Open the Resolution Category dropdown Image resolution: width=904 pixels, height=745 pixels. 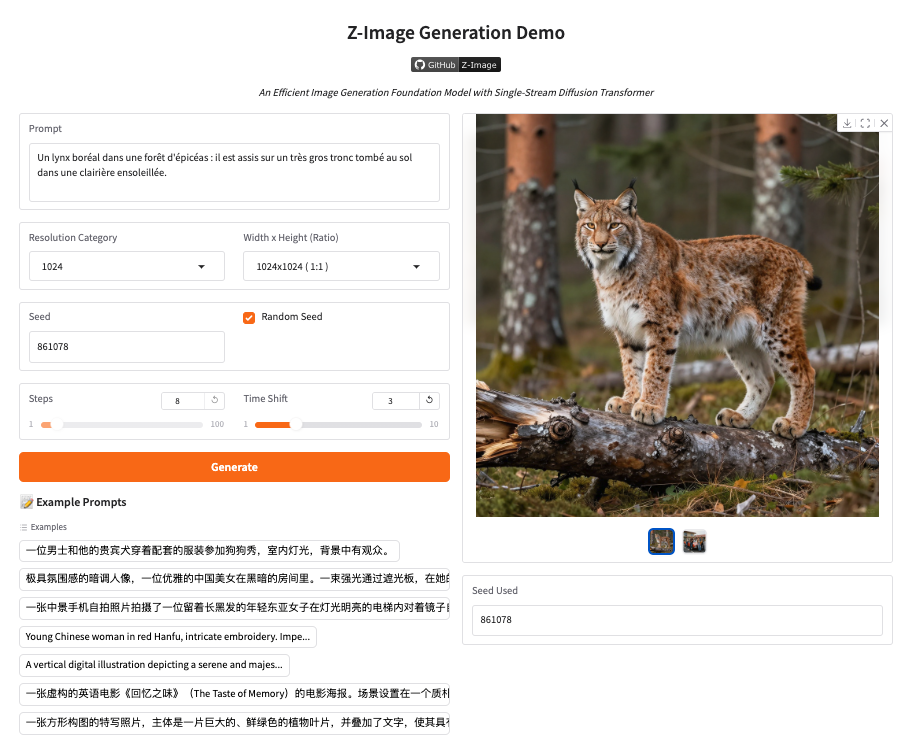click(x=126, y=267)
